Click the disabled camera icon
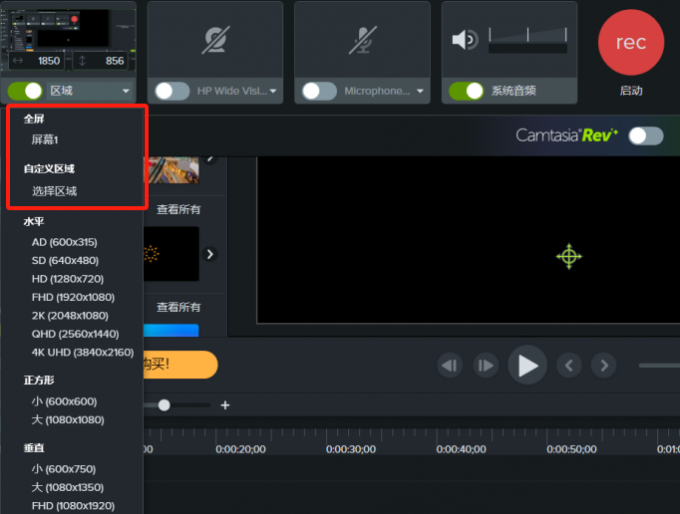680x514 pixels. [x=216, y=40]
